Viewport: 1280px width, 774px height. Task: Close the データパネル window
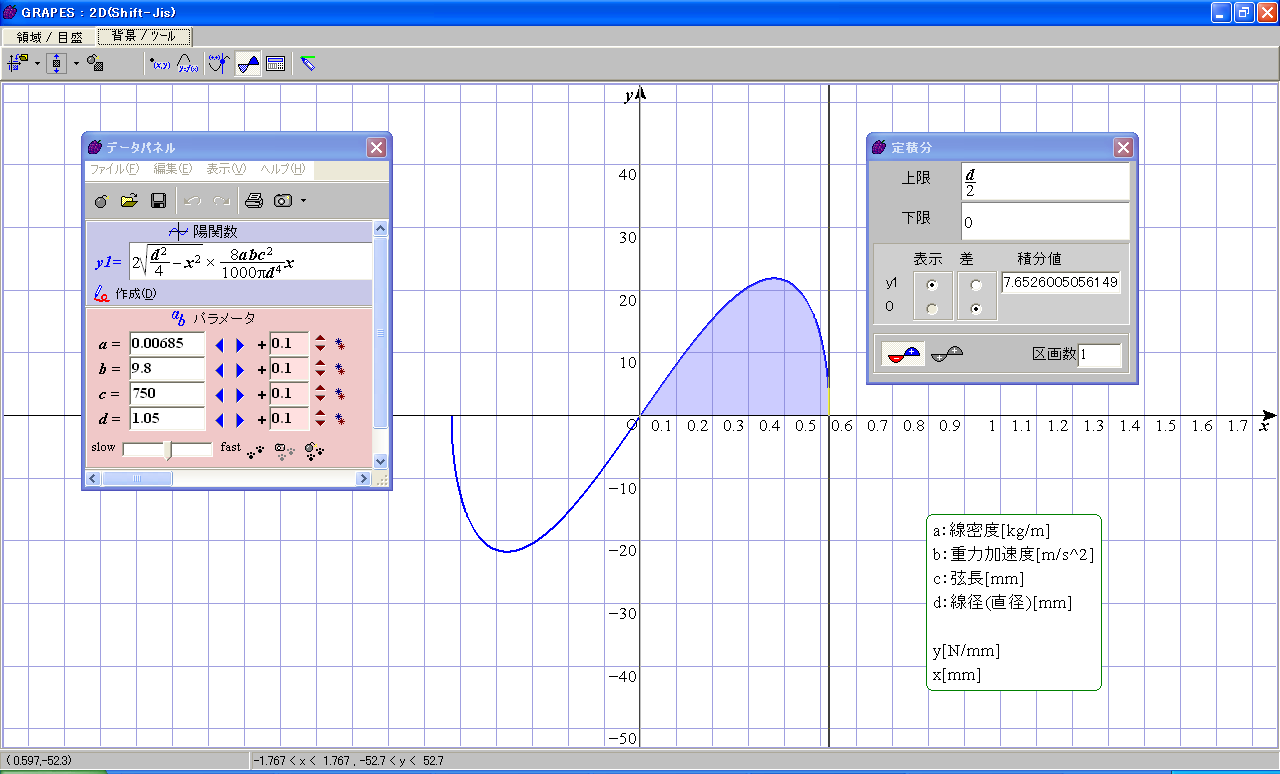tap(376, 148)
